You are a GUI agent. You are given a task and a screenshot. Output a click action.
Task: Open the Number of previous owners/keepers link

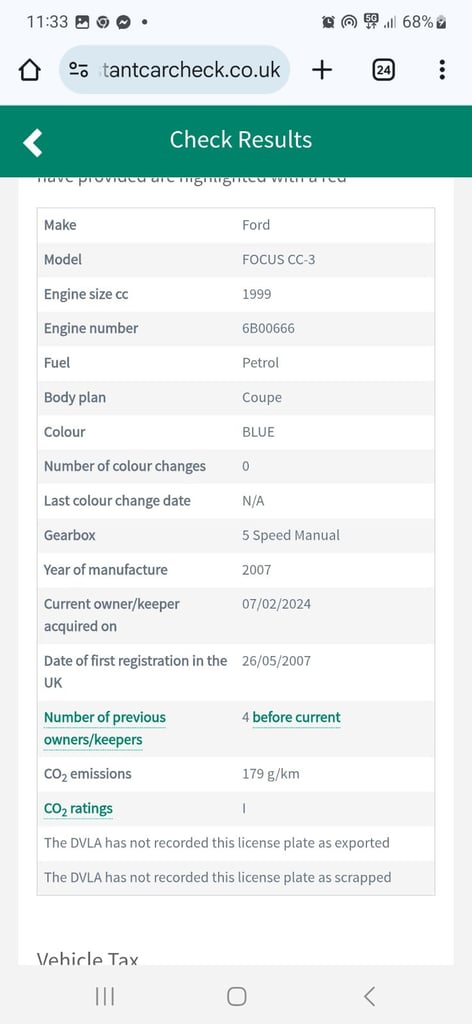coord(104,728)
